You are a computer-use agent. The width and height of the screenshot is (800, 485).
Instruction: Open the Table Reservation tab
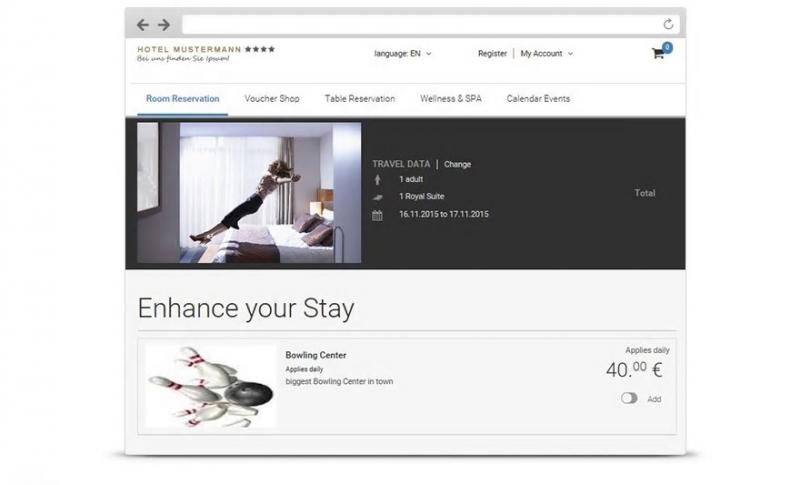point(360,98)
